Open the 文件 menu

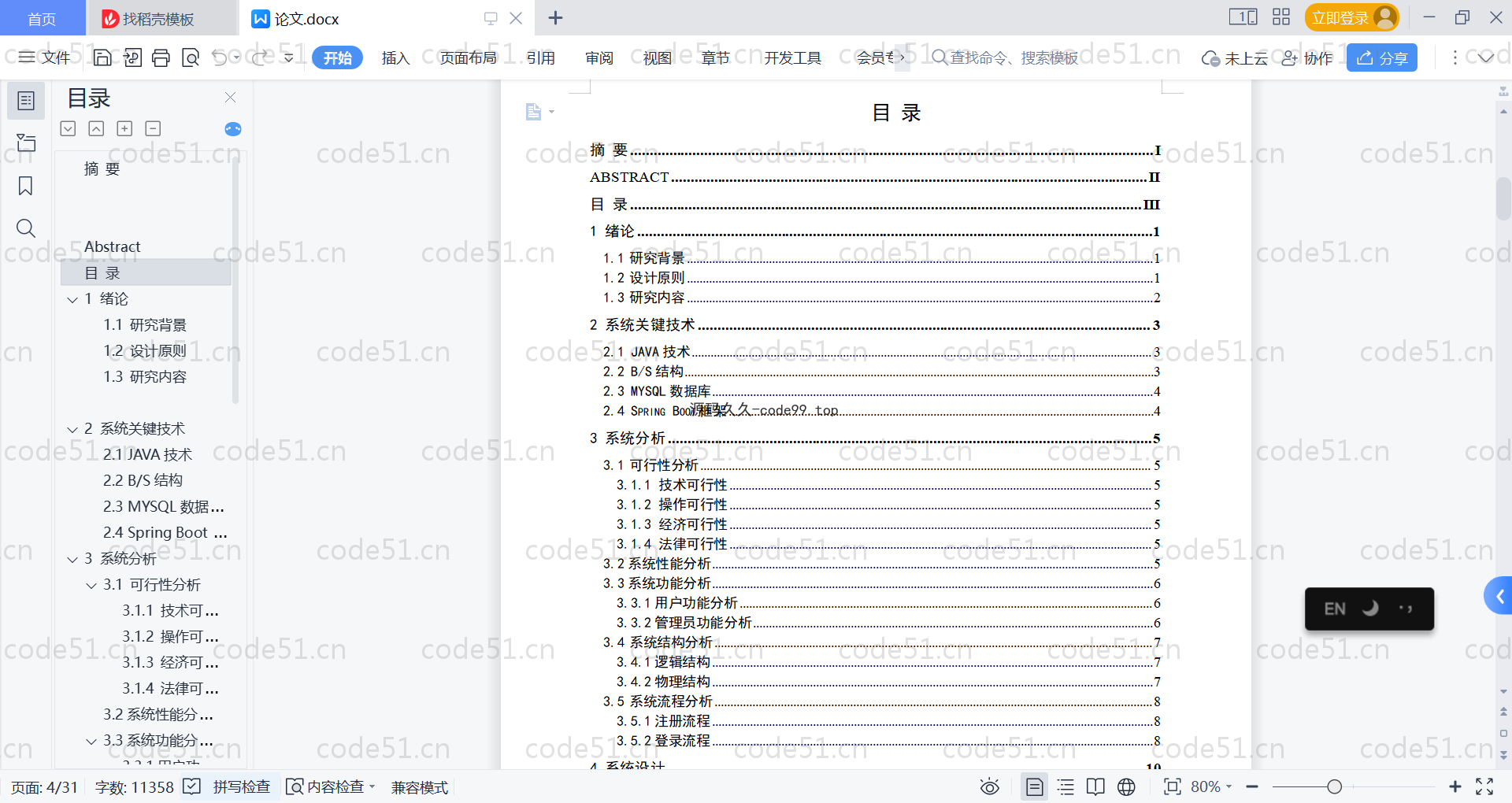tap(44, 57)
